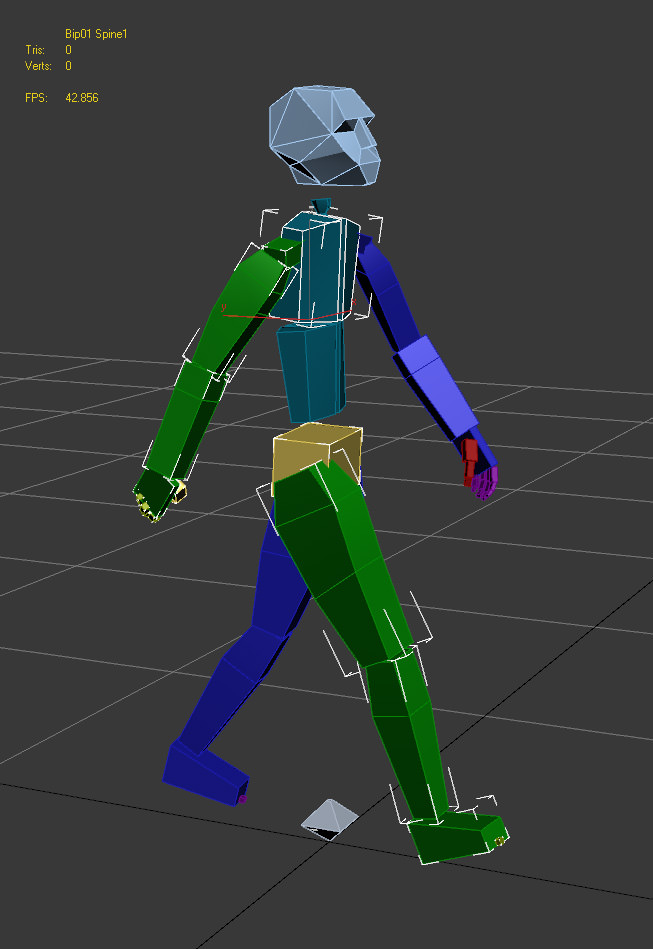Select the grey diamond helper on floor
Image resolution: width=653 pixels, height=949 pixels.
coord(330,819)
